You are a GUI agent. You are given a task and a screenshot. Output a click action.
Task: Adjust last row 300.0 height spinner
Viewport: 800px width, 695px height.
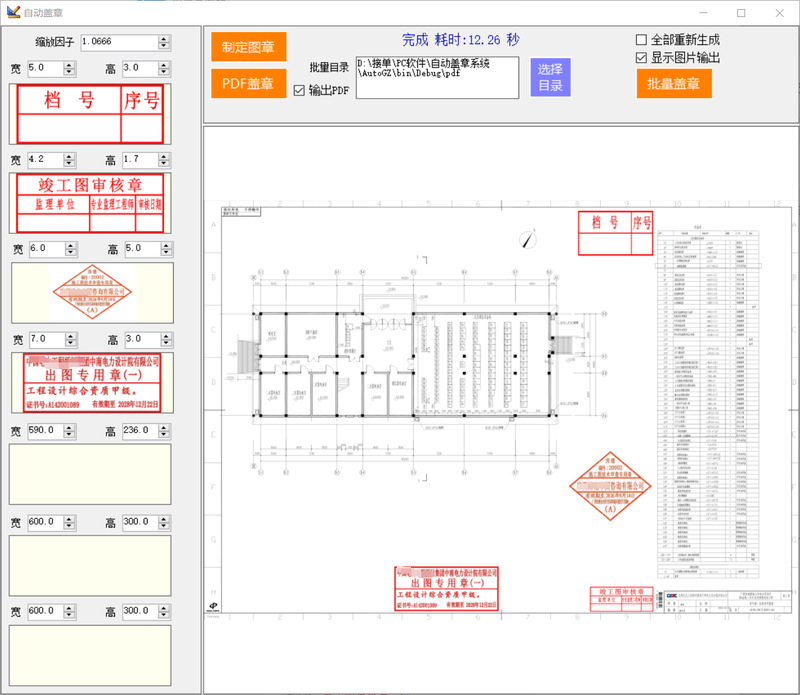pos(164,611)
